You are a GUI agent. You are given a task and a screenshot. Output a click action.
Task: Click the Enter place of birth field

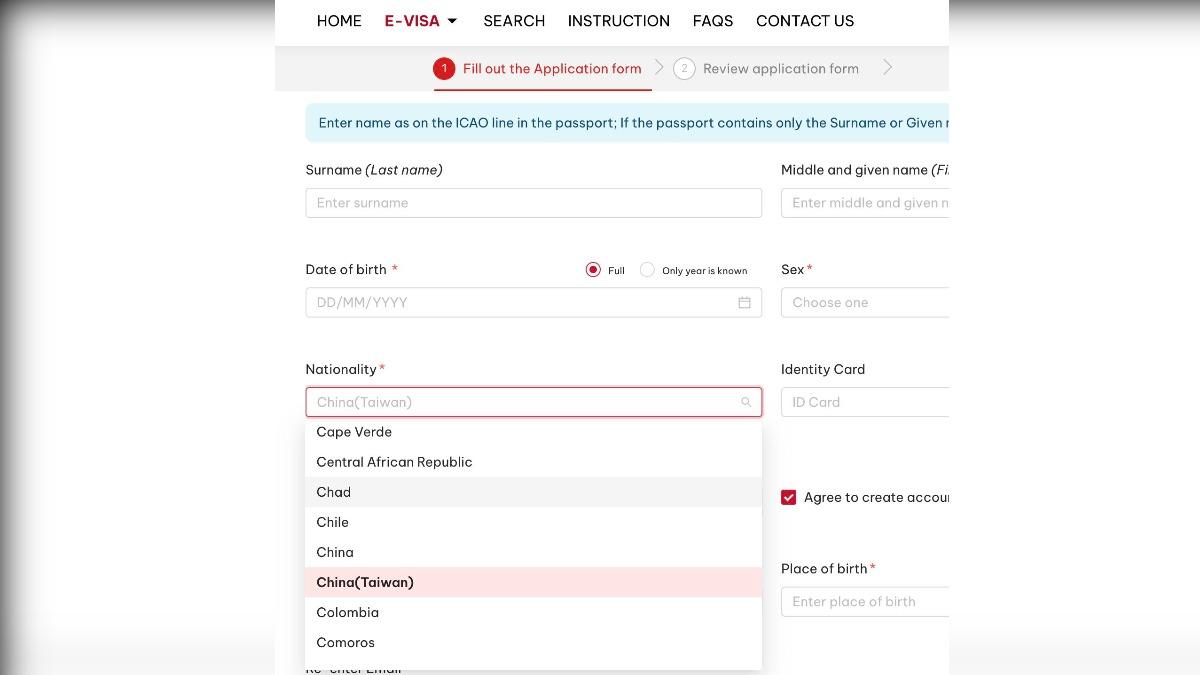point(865,601)
